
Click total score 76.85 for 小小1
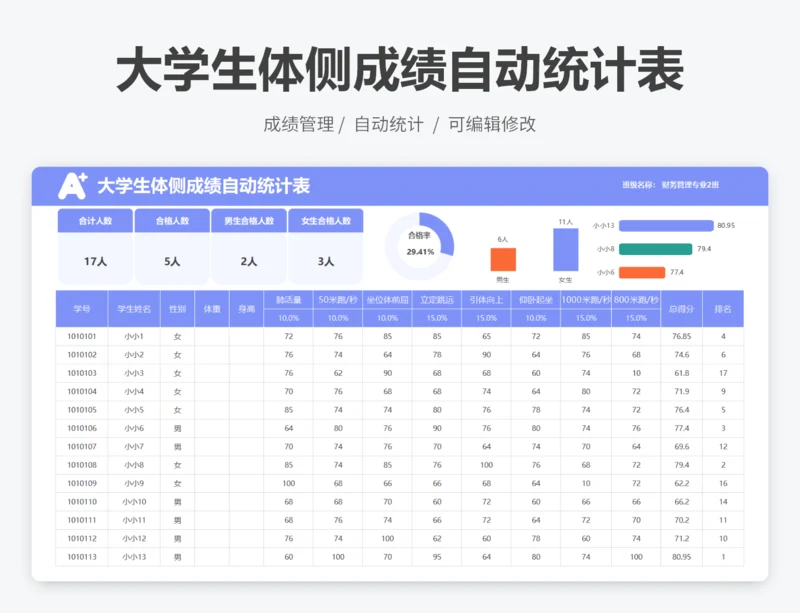[682, 336]
